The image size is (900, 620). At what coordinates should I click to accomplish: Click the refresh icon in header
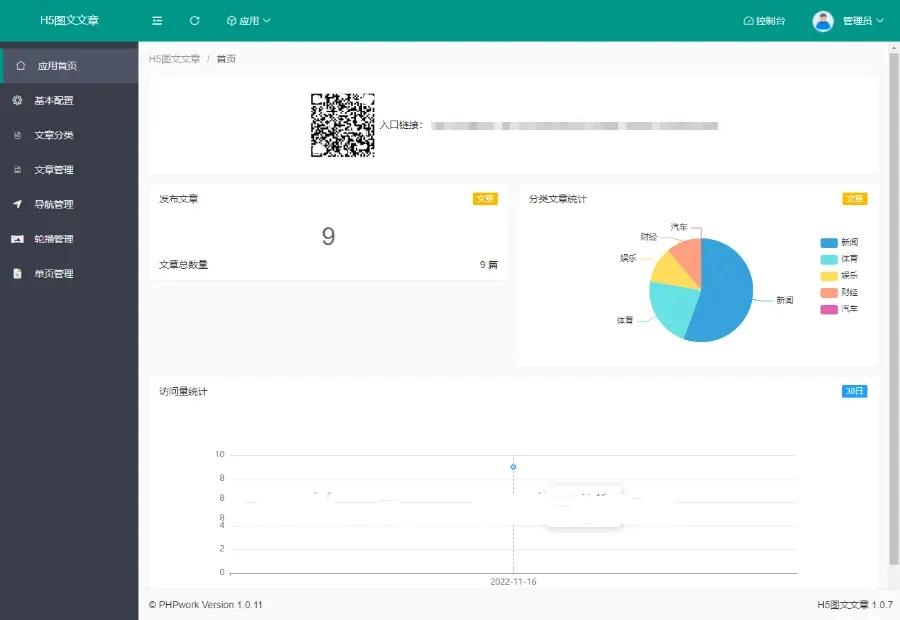point(195,21)
